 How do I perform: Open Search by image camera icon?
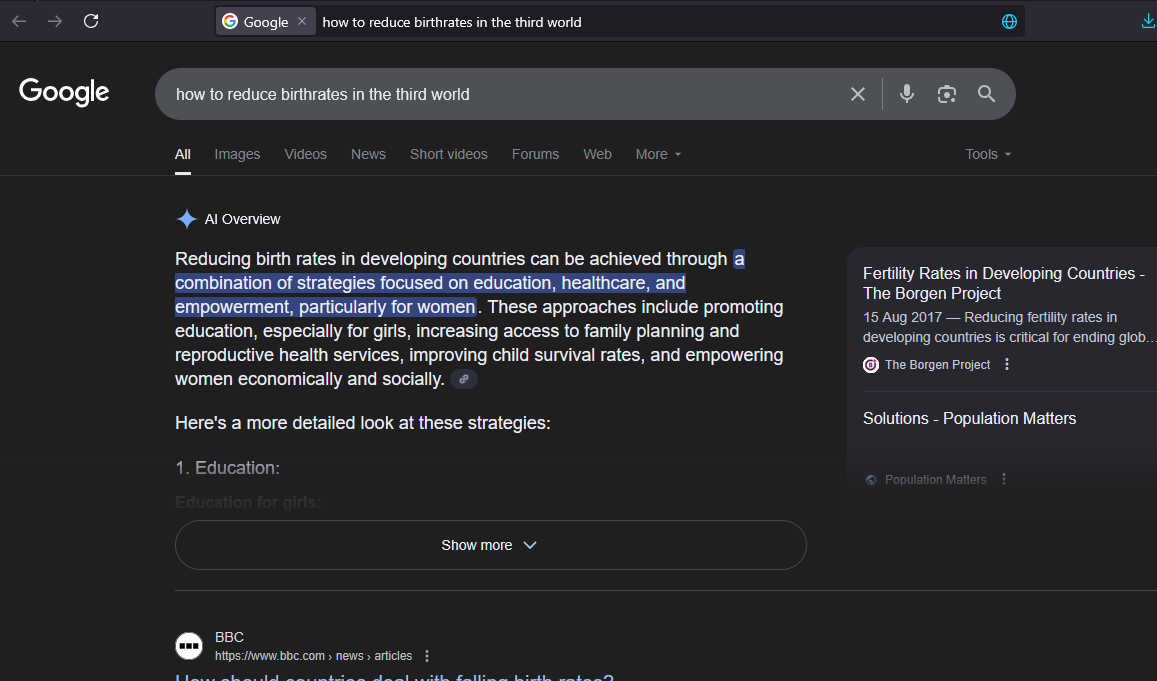coord(947,94)
